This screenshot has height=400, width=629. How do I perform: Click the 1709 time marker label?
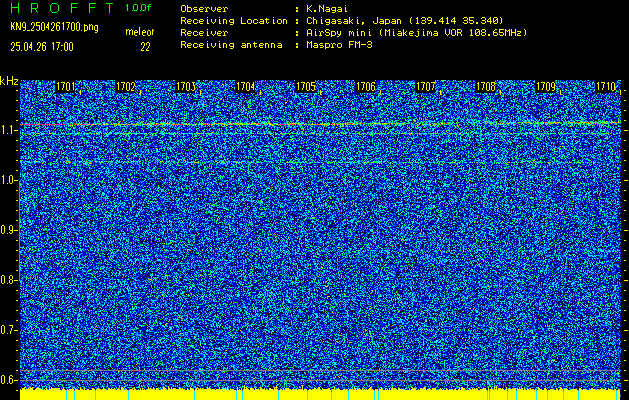[546, 87]
